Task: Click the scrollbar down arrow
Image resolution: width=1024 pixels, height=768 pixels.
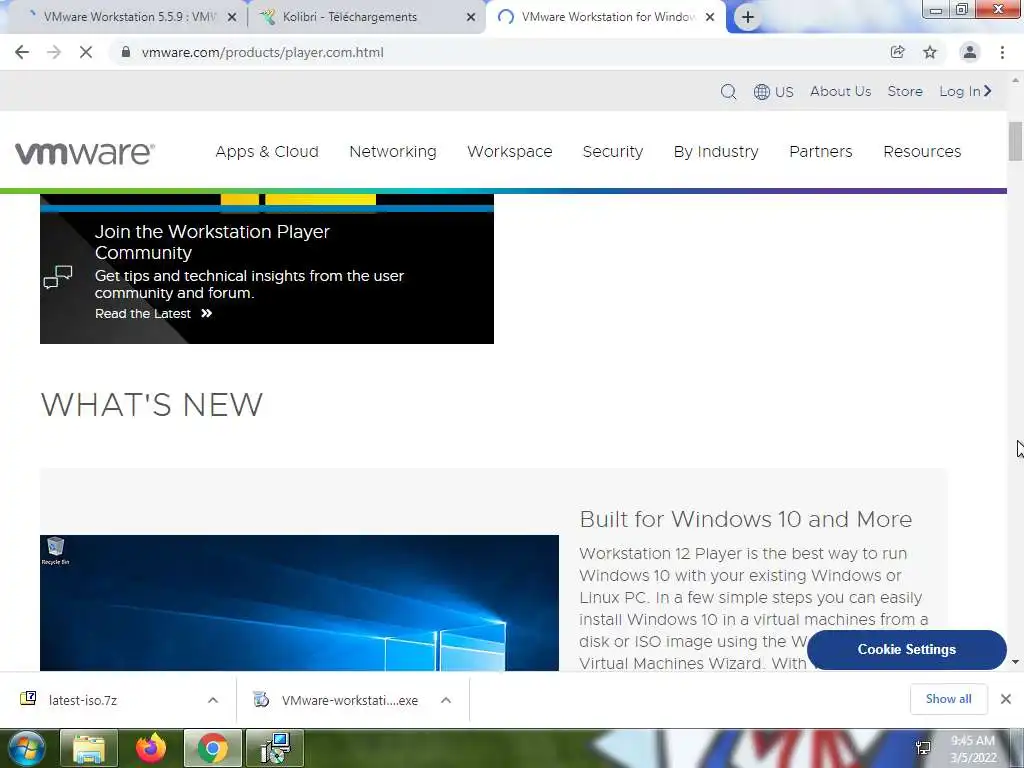Action: point(1015,662)
